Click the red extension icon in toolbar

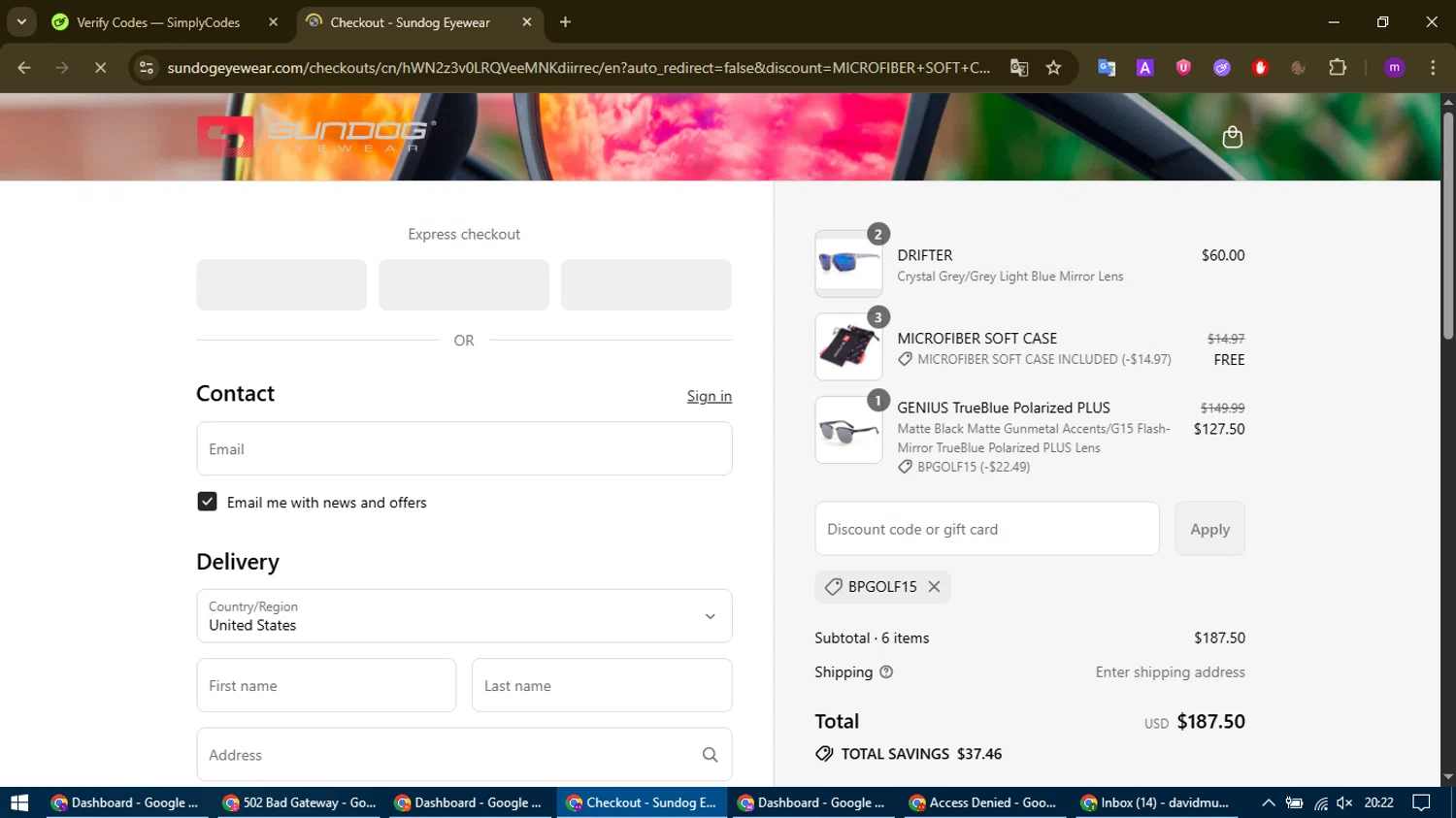(1260, 68)
